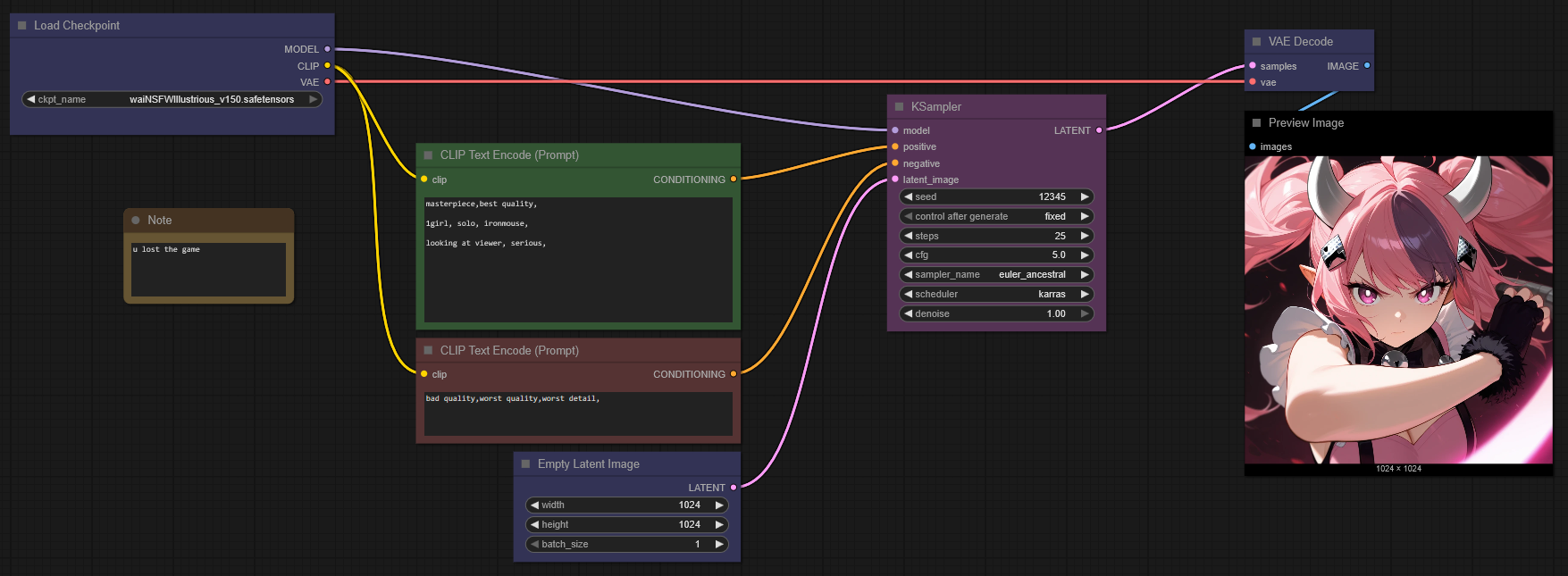The width and height of the screenshot is (1568, 576).
Task: Cycle control after generate with its right arrow
Action: tap(1085, 216)
